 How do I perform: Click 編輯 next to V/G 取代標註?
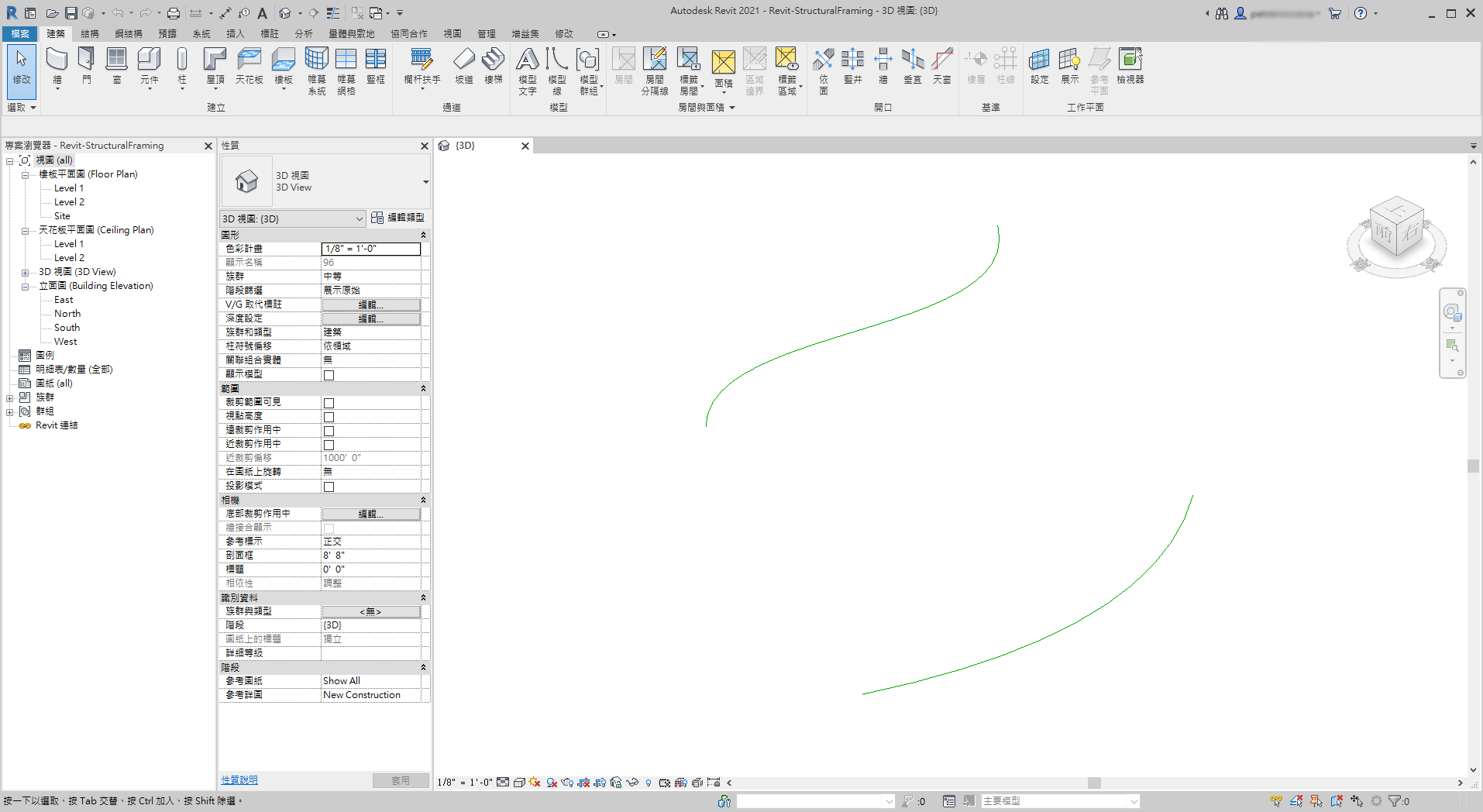[370, 304]
